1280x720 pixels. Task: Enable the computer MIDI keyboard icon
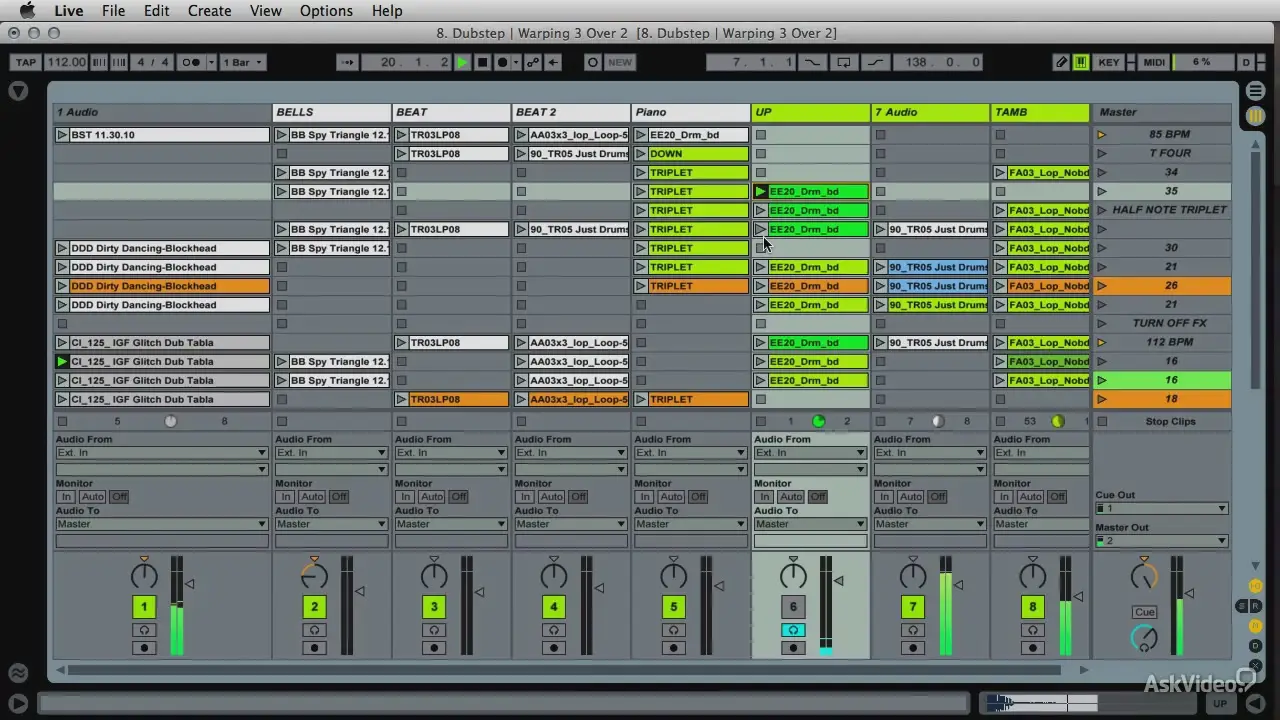[1081, 62]
